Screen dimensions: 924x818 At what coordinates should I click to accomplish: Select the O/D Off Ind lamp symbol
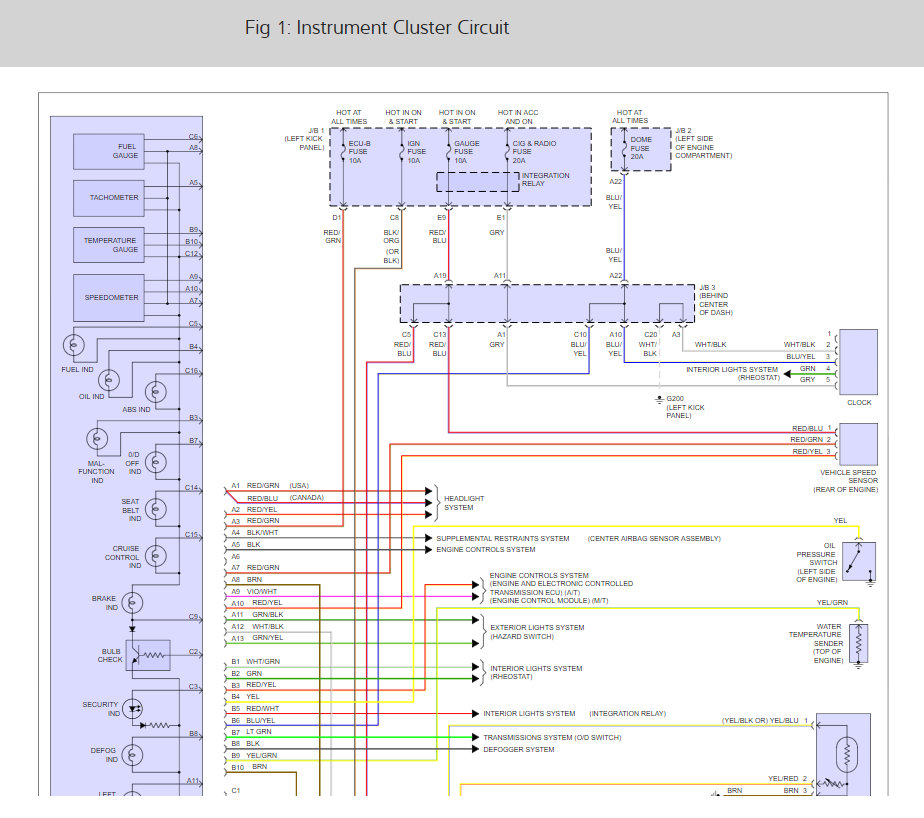[x=157, y=463]
